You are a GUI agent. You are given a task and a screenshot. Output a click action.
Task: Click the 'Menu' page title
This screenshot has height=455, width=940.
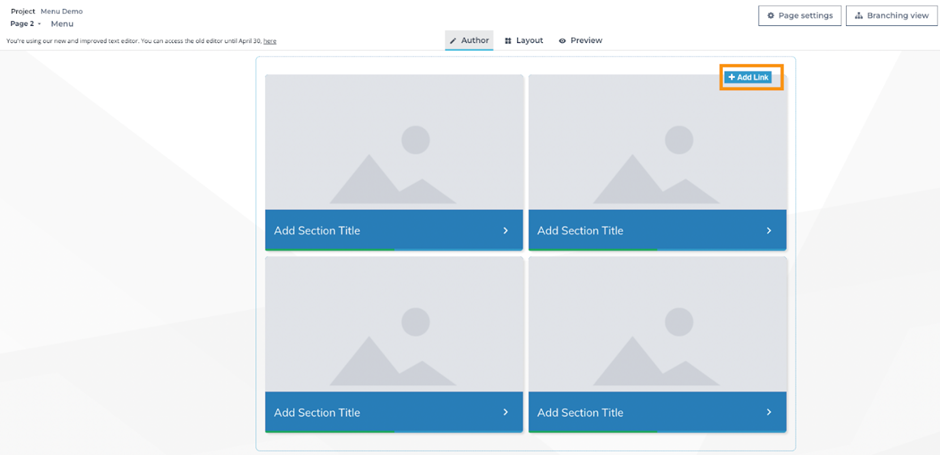tap(62, 24)
